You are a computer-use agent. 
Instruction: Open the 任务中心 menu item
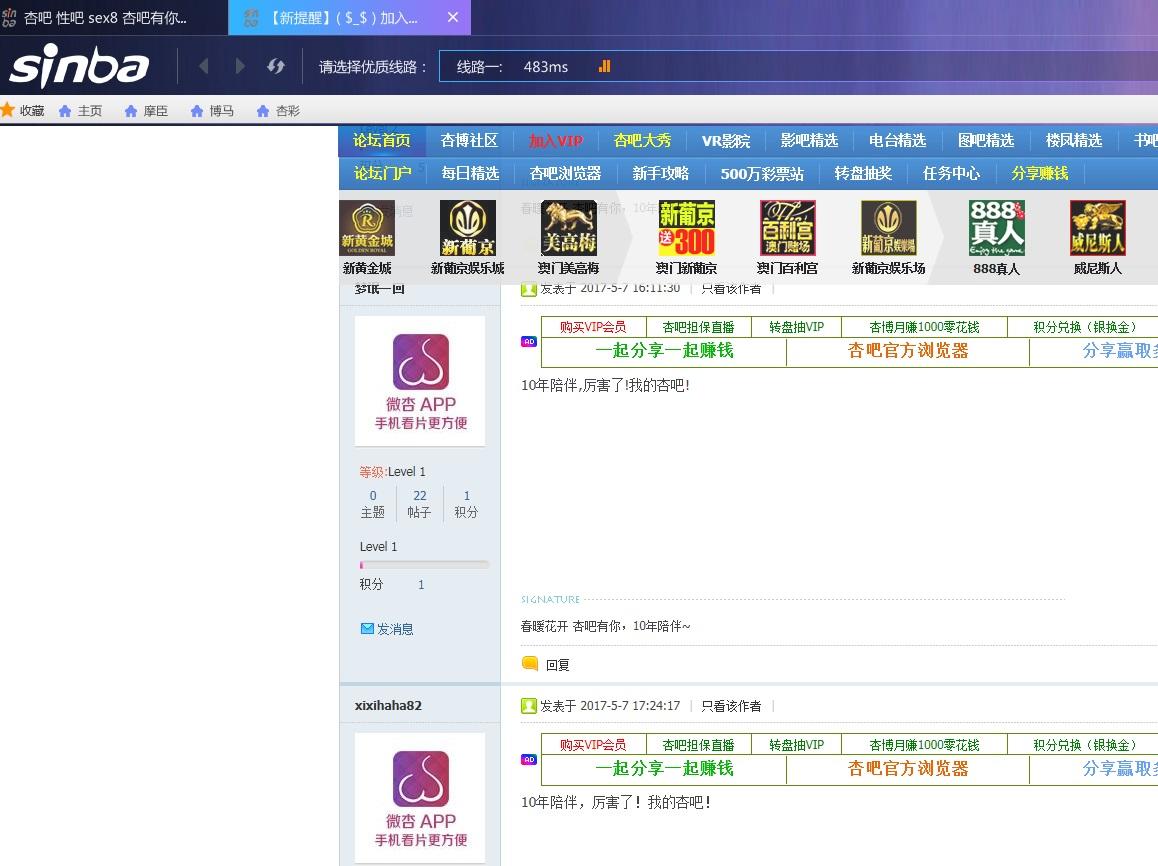(x=951, y=173)
